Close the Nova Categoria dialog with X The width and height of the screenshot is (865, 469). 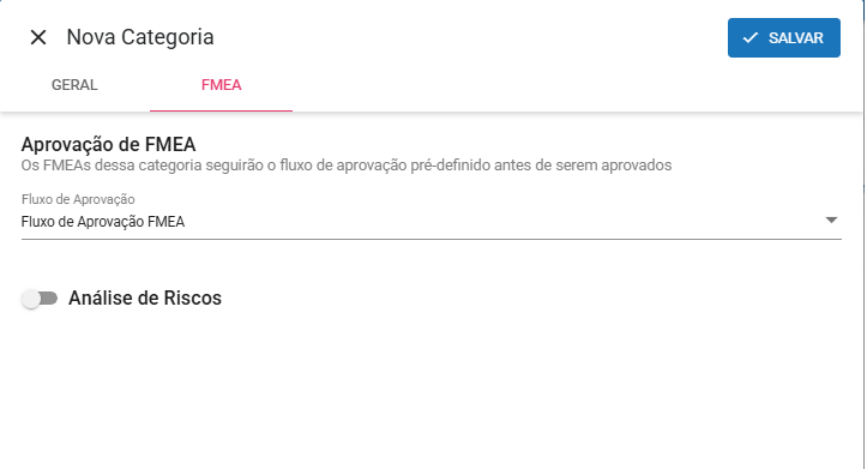(x=38, y=38)
